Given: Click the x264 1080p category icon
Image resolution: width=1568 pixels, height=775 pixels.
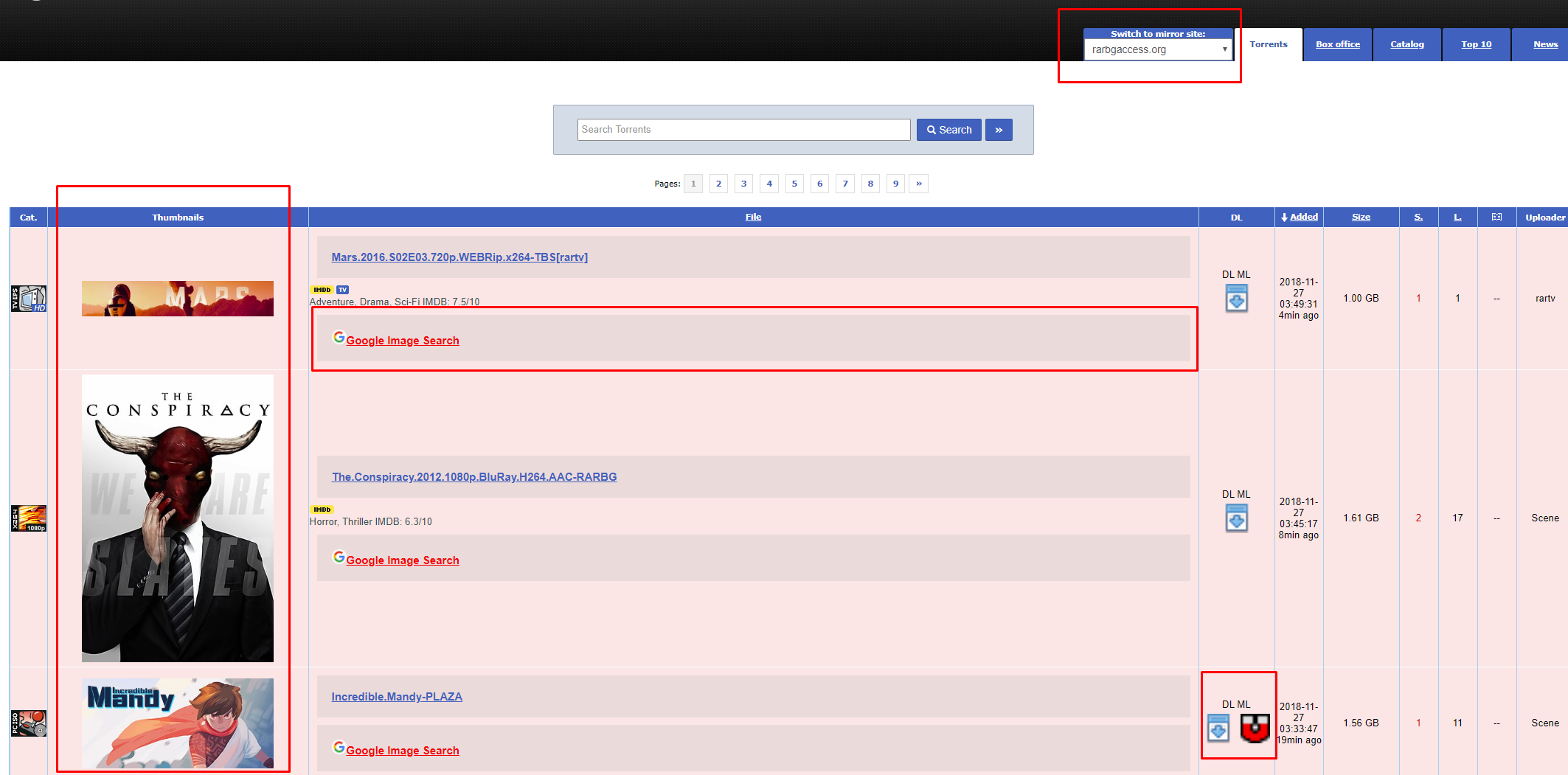Looking at the screenshot, I should (29, 518).
